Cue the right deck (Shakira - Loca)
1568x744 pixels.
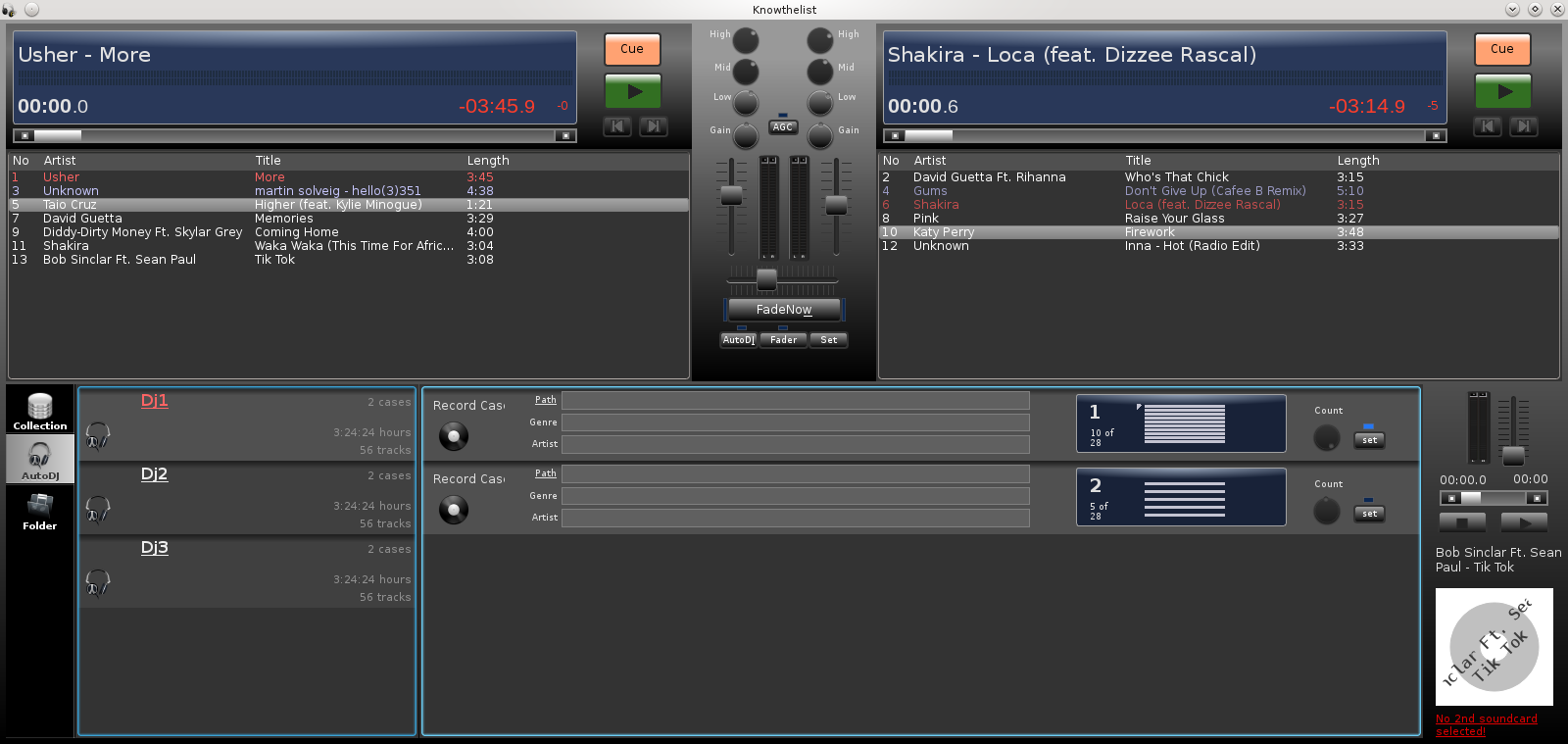point(1502,49)
